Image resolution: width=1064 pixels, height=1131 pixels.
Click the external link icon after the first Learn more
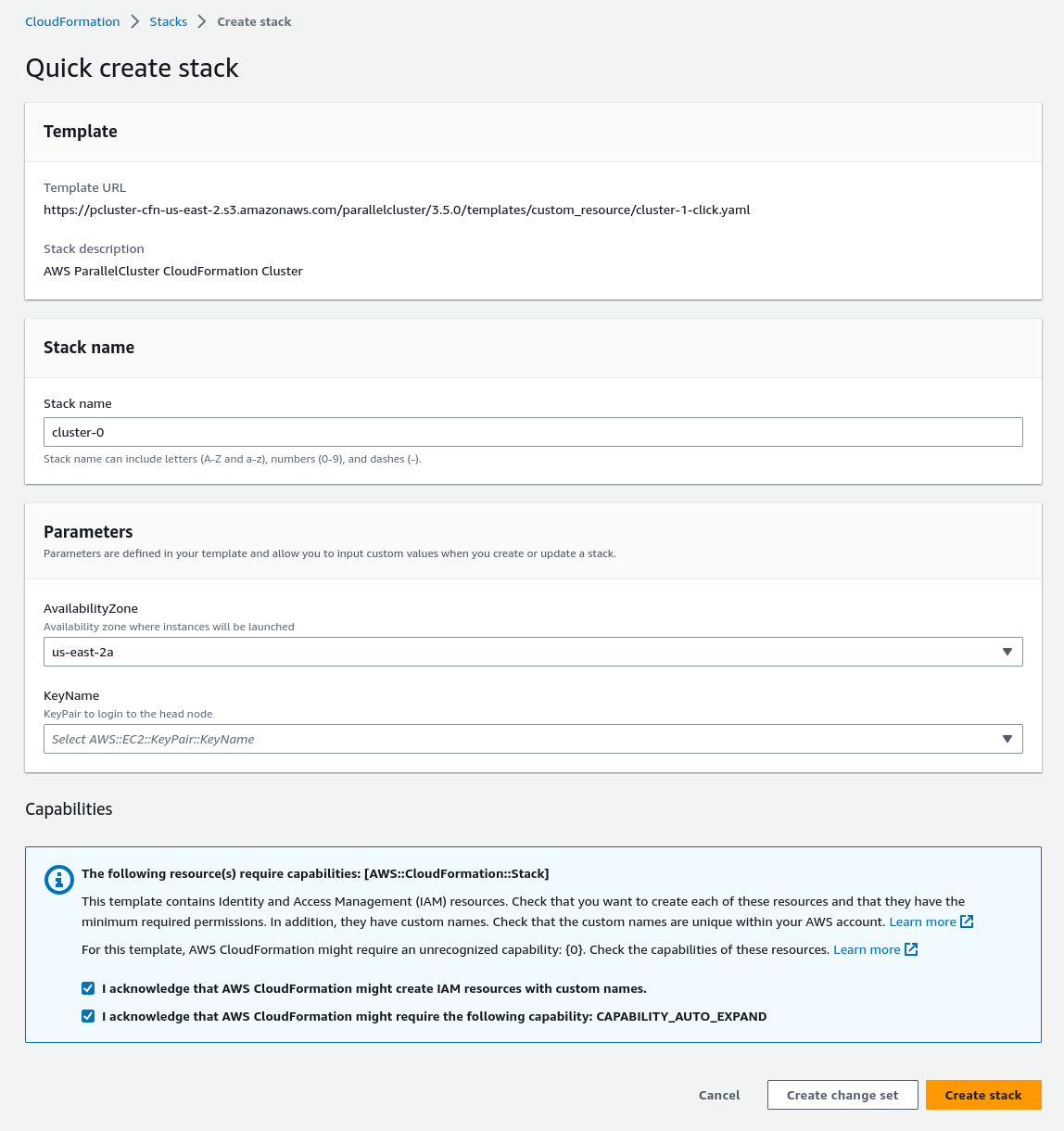click(967, 921)
